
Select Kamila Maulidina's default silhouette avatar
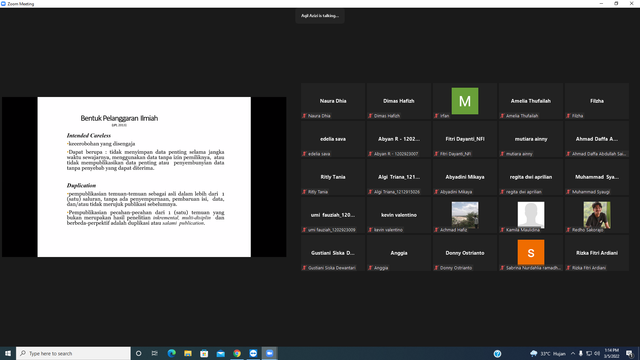click(531, 215)
